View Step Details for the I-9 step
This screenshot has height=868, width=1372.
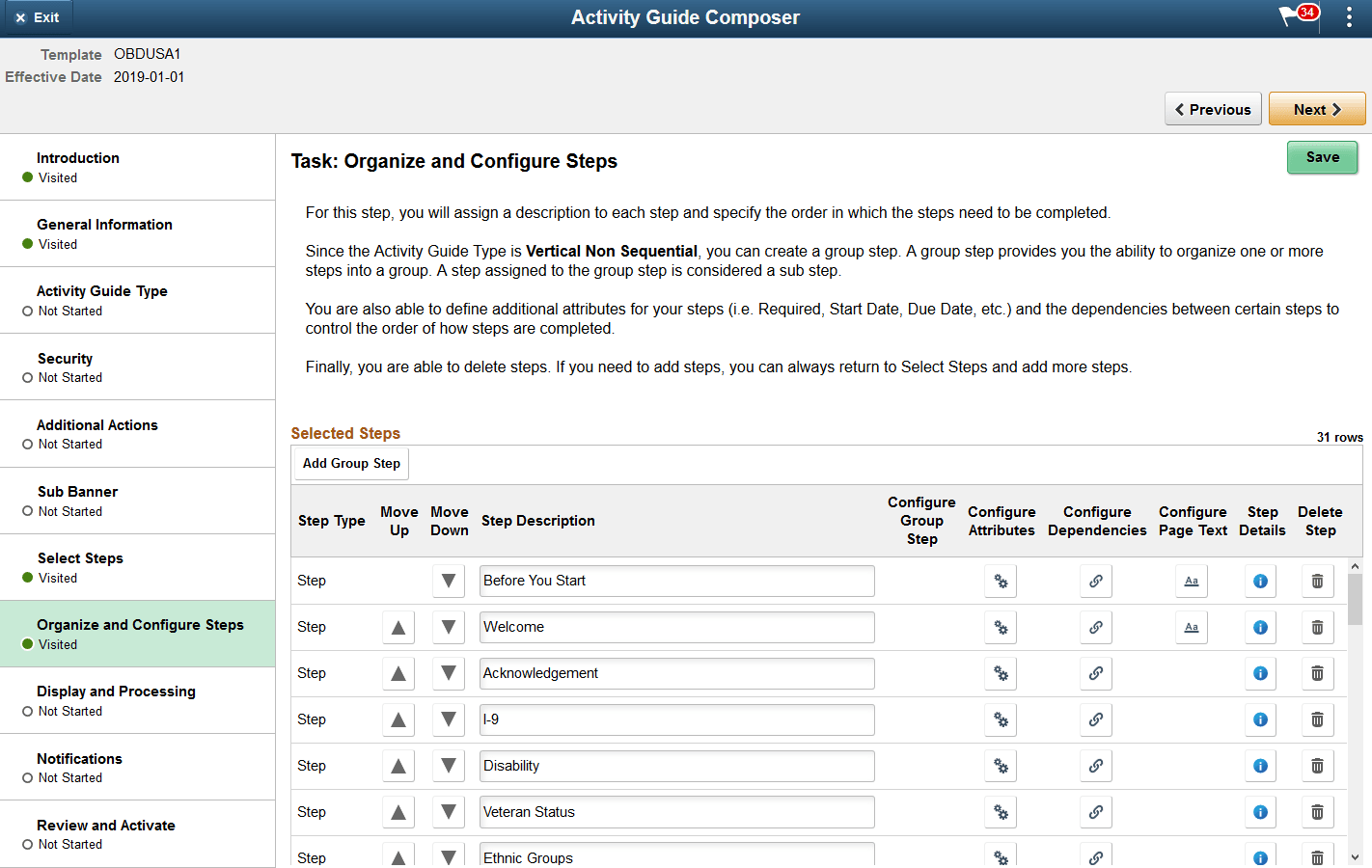(1260, 719)
